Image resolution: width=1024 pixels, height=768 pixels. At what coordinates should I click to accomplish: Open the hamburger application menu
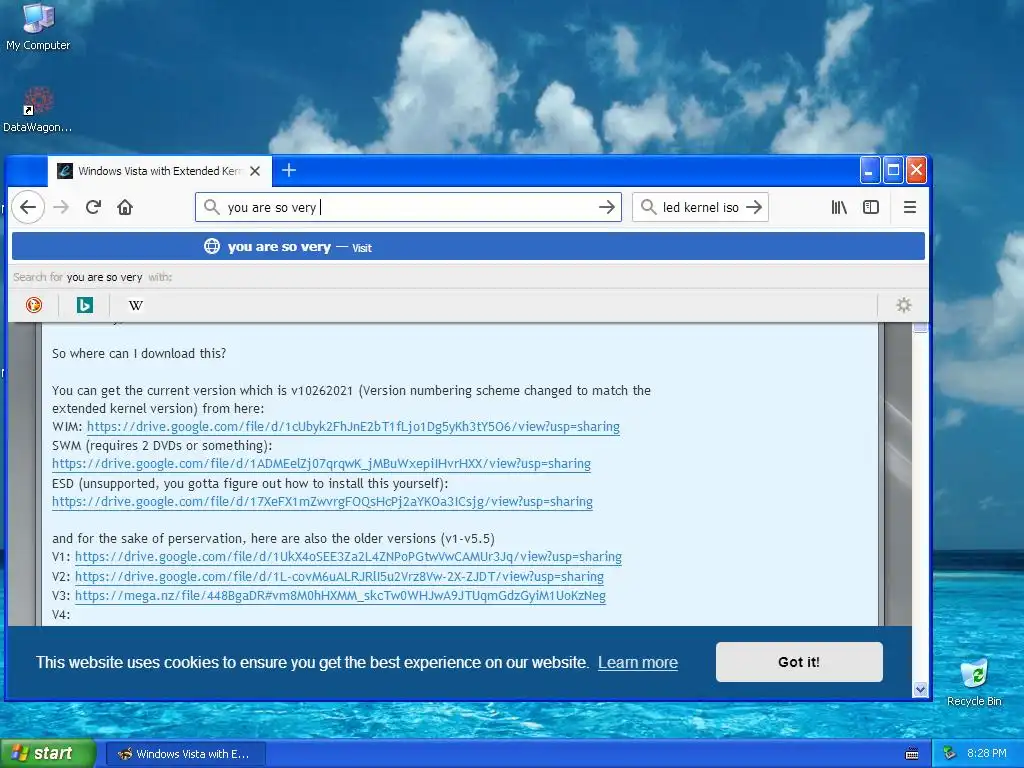click(x=909, y=207)
